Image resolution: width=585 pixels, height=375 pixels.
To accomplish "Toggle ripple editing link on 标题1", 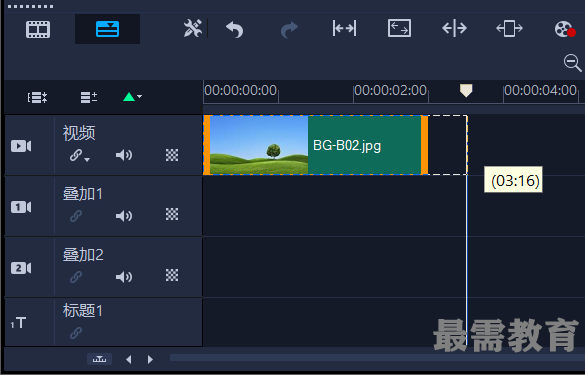I will click(76, 332).
